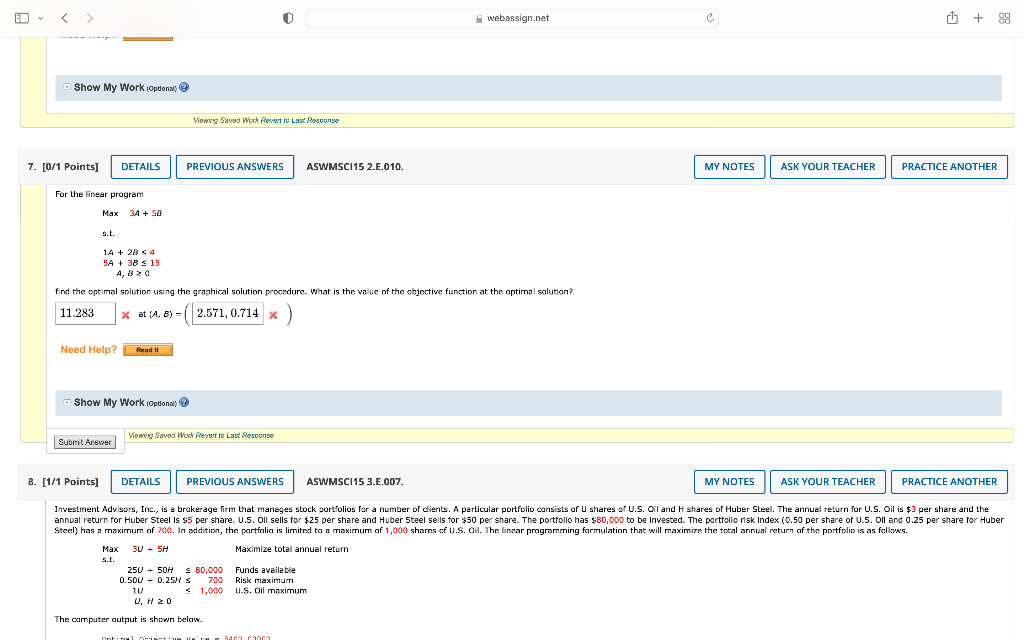This screenshot has height=640, width=1024.
Task: Click the Share icon in the toolbar
Action: pos(952,17)
